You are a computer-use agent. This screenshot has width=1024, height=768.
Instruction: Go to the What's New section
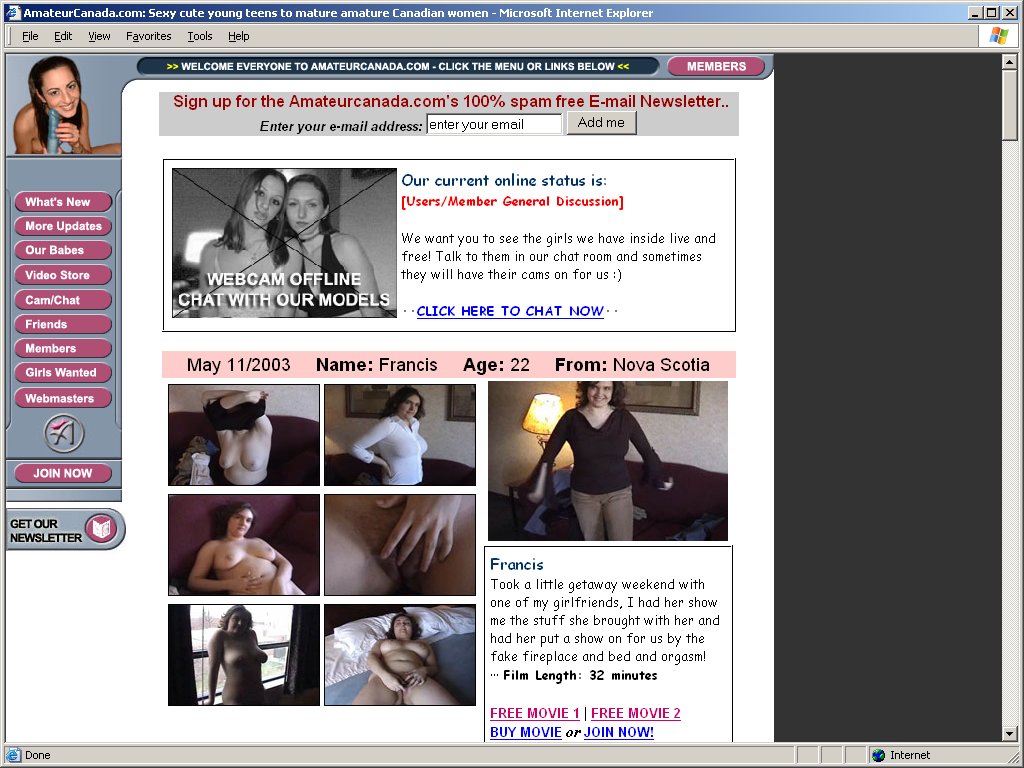pos(63,202)
